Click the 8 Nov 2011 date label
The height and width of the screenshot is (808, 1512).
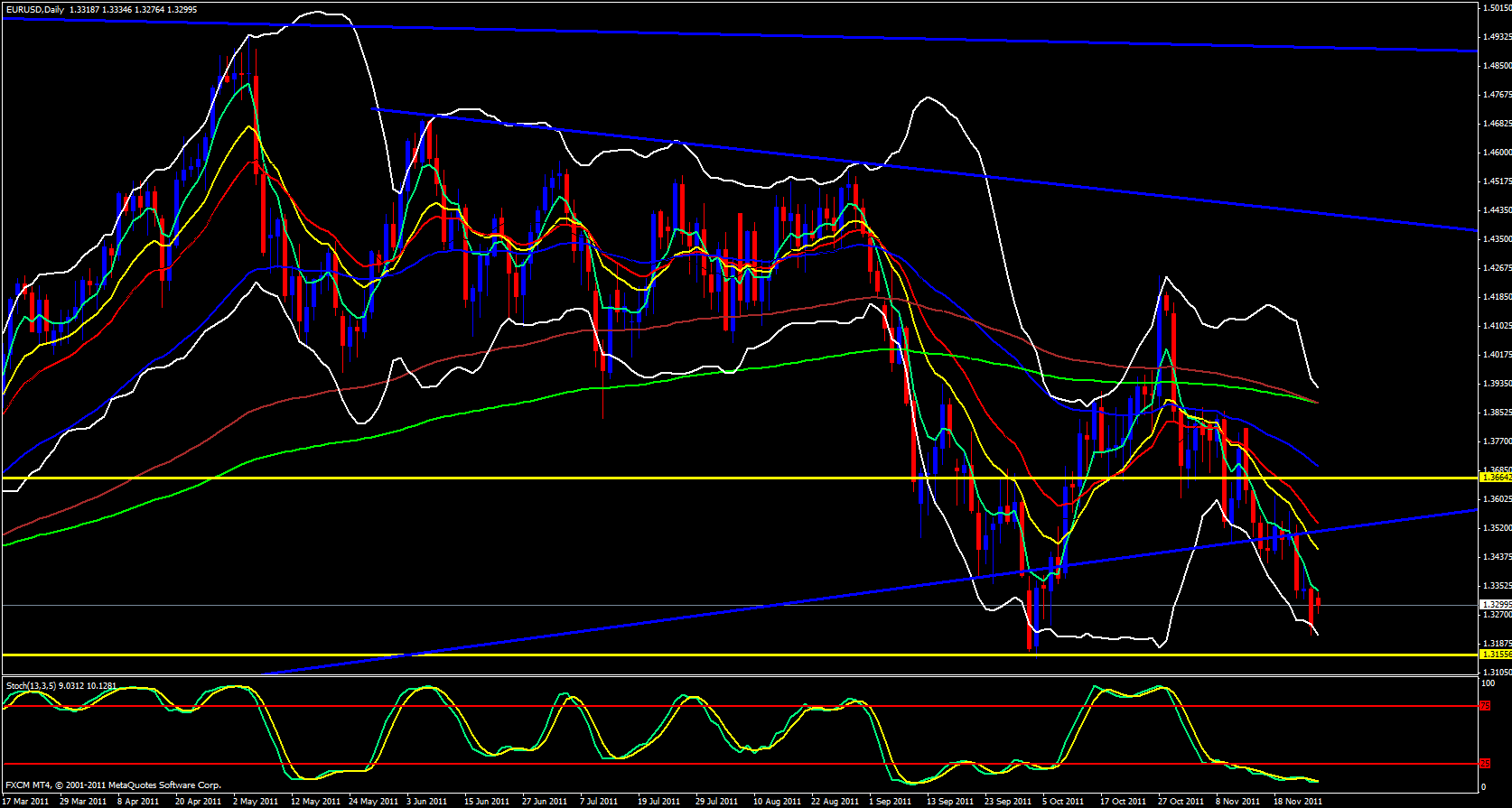point(1237,801)
